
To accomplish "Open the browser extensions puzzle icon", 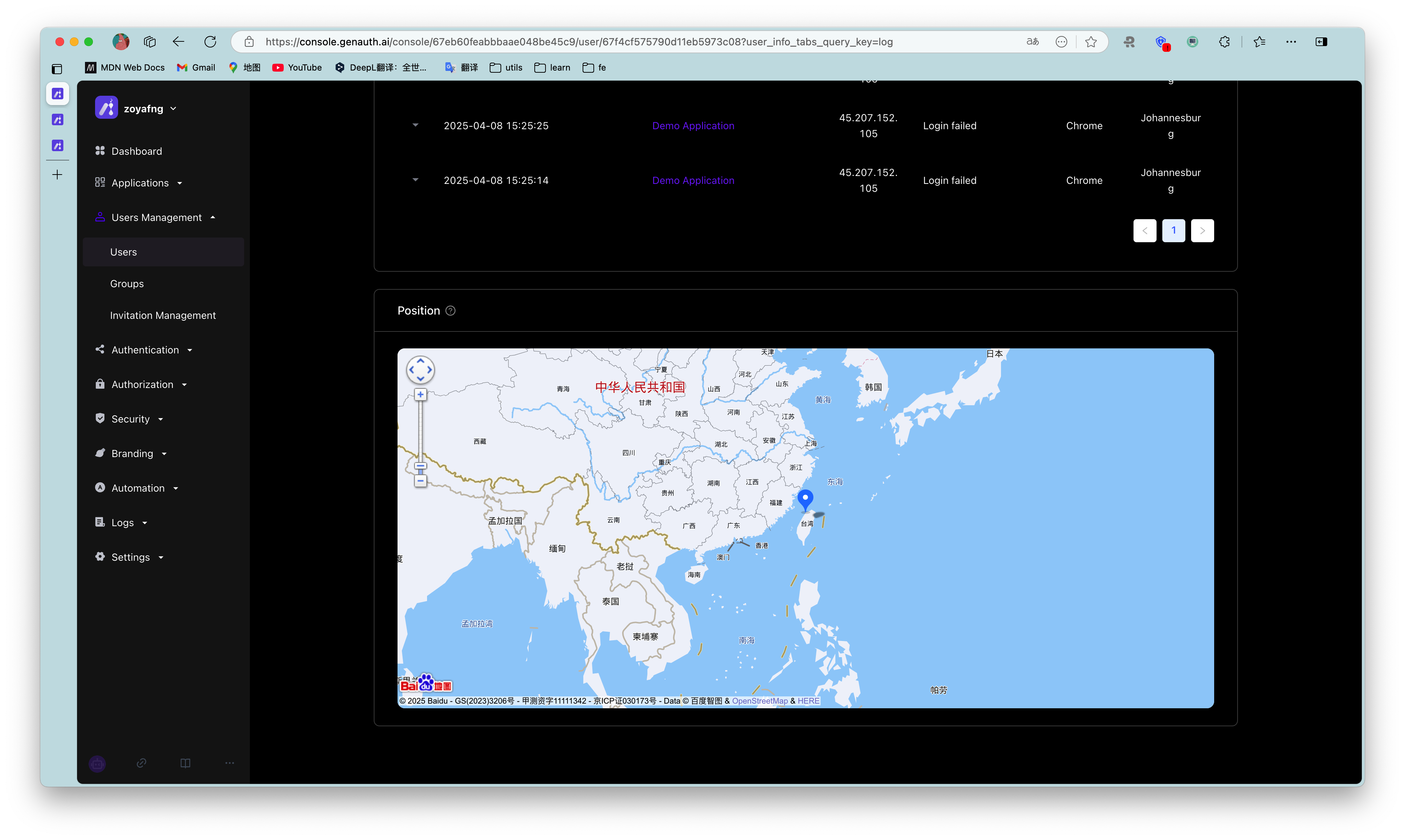I will point(1224,41).
